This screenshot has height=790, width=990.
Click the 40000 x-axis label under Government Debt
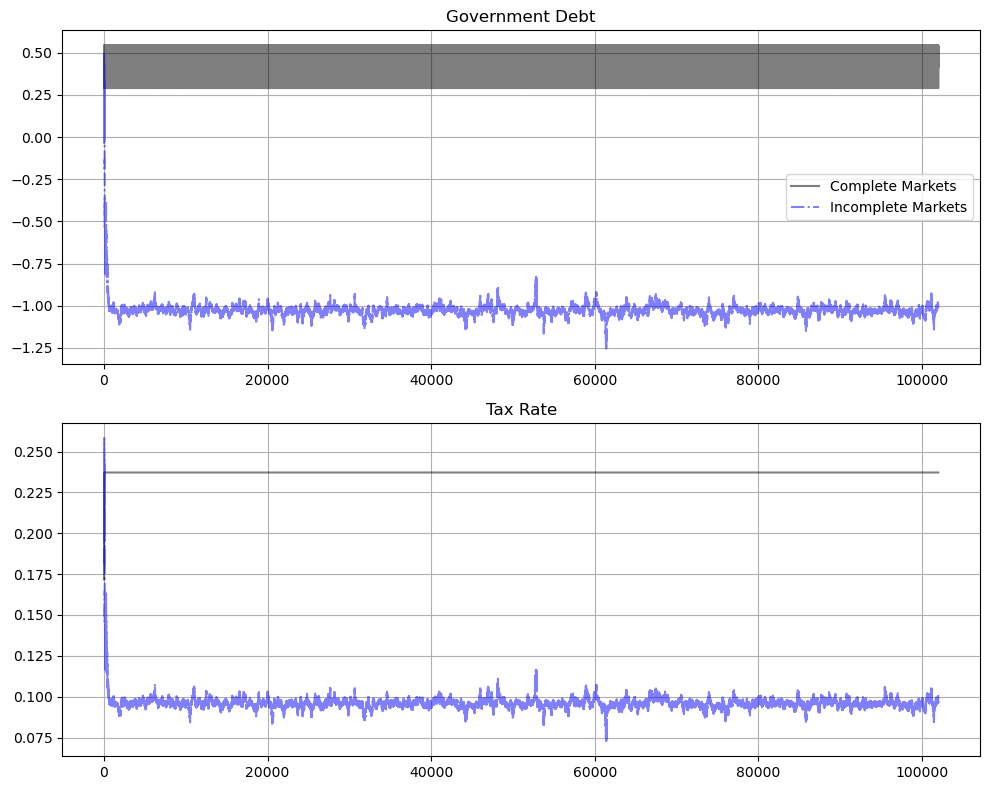click(431, 380)
